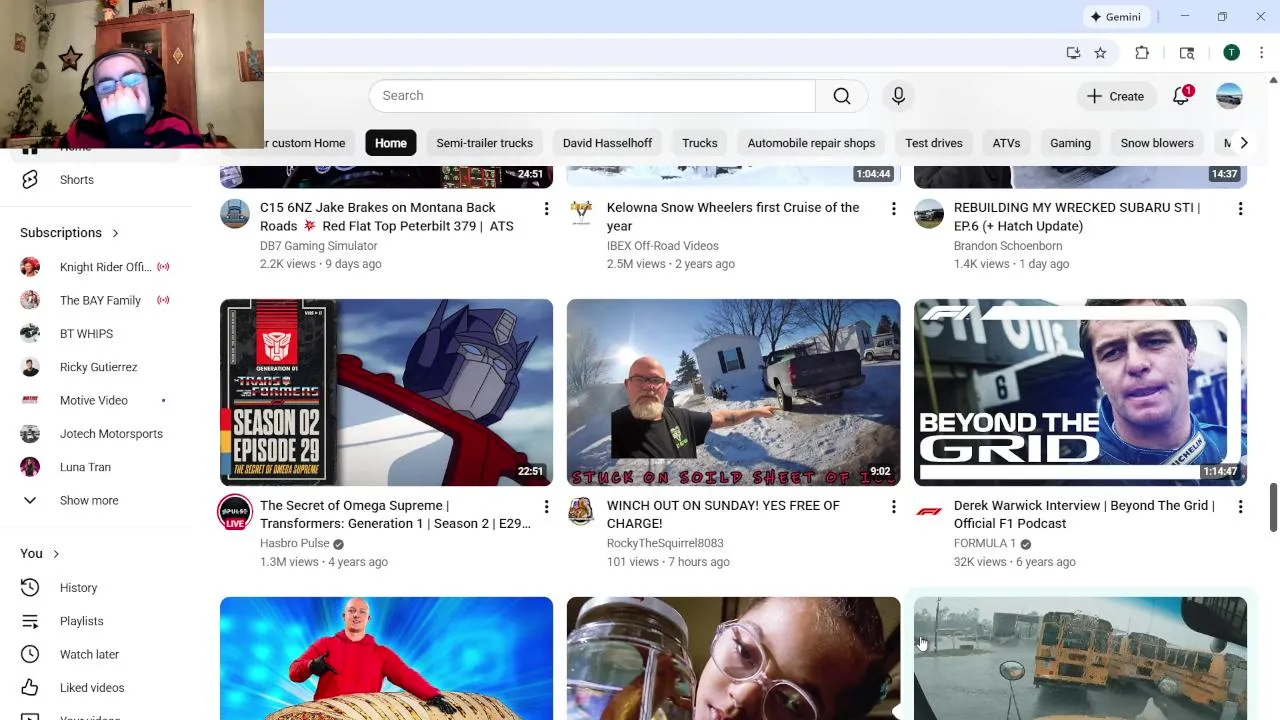Play the Transformers Omega Supreme thumbnail
This screenshot has height=720, width=1280.
tap(386, 392)
